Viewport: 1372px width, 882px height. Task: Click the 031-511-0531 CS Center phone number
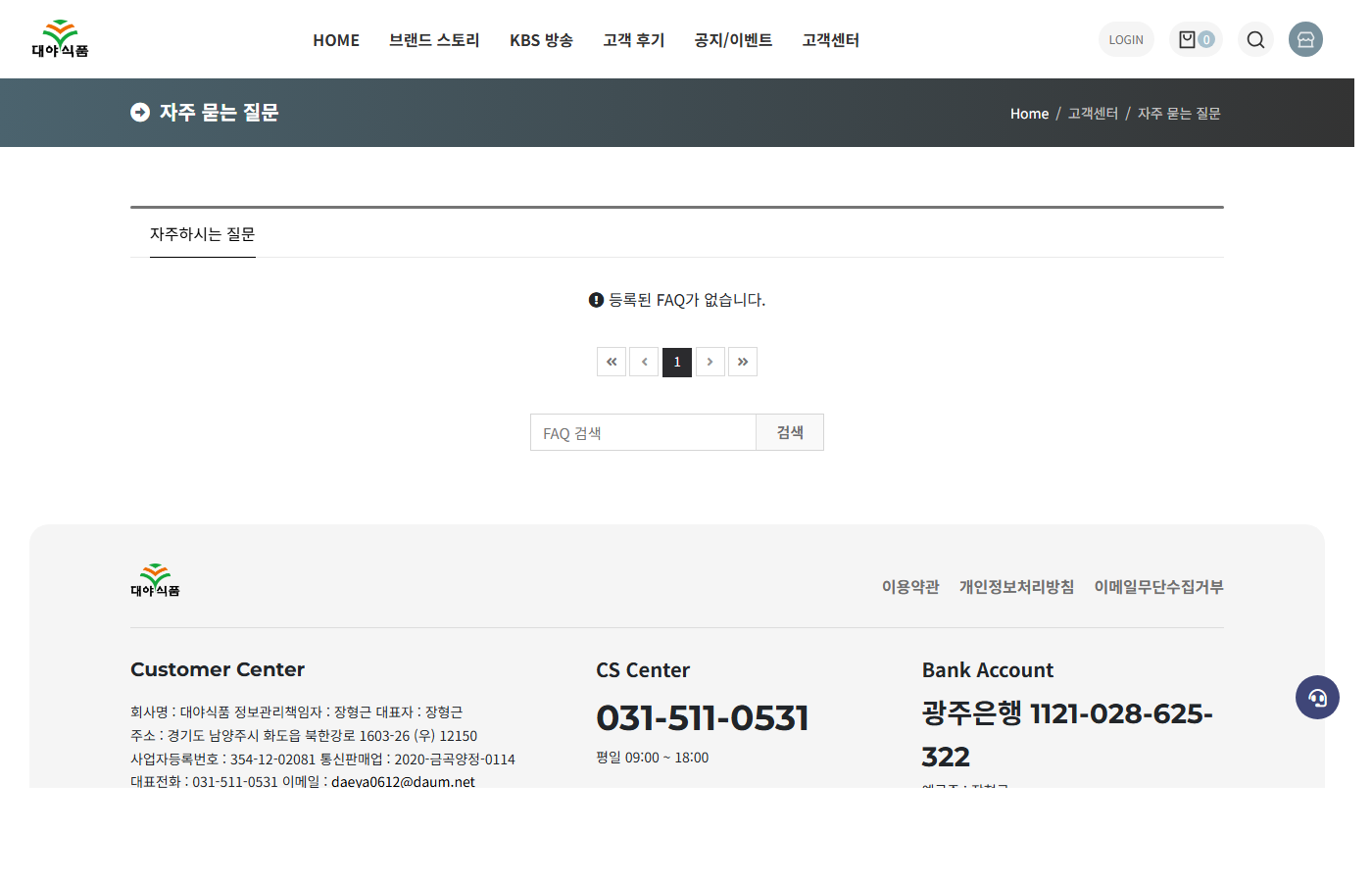pyautogui.click(x=703, y=717)
